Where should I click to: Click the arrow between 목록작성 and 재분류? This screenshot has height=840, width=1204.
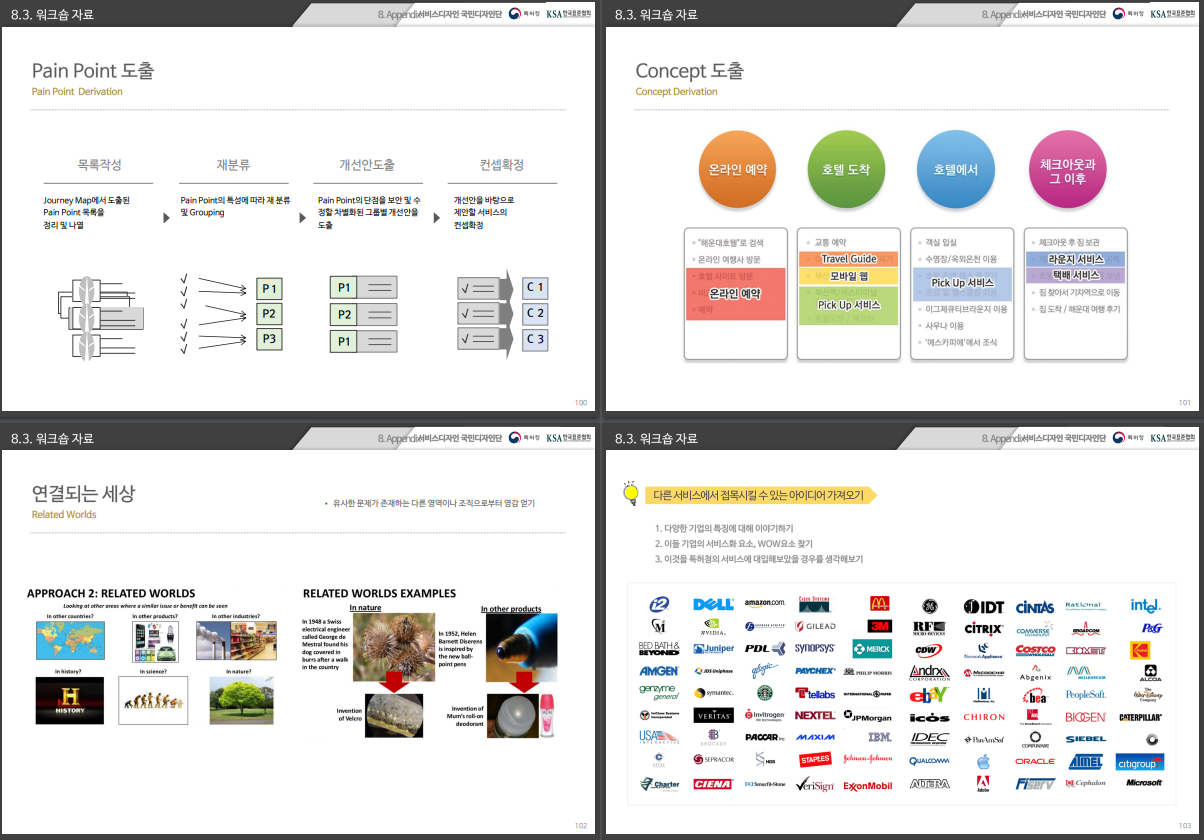pyautogui.click(x=166, y=217)
